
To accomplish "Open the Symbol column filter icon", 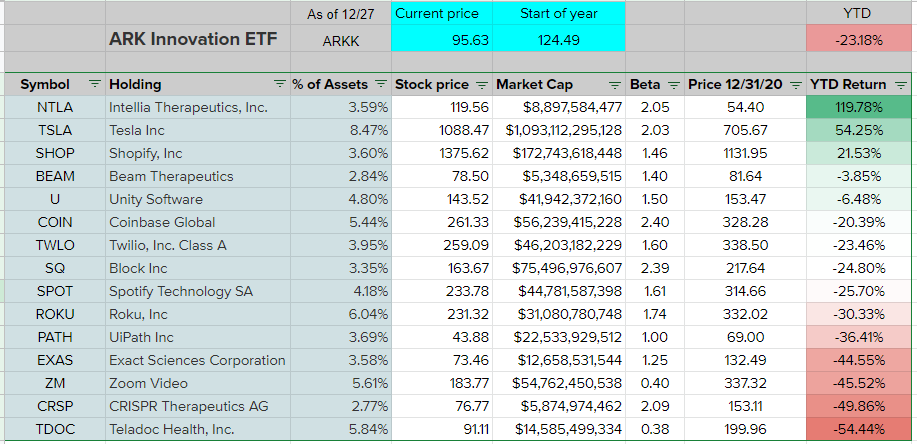I will point(94,85).
